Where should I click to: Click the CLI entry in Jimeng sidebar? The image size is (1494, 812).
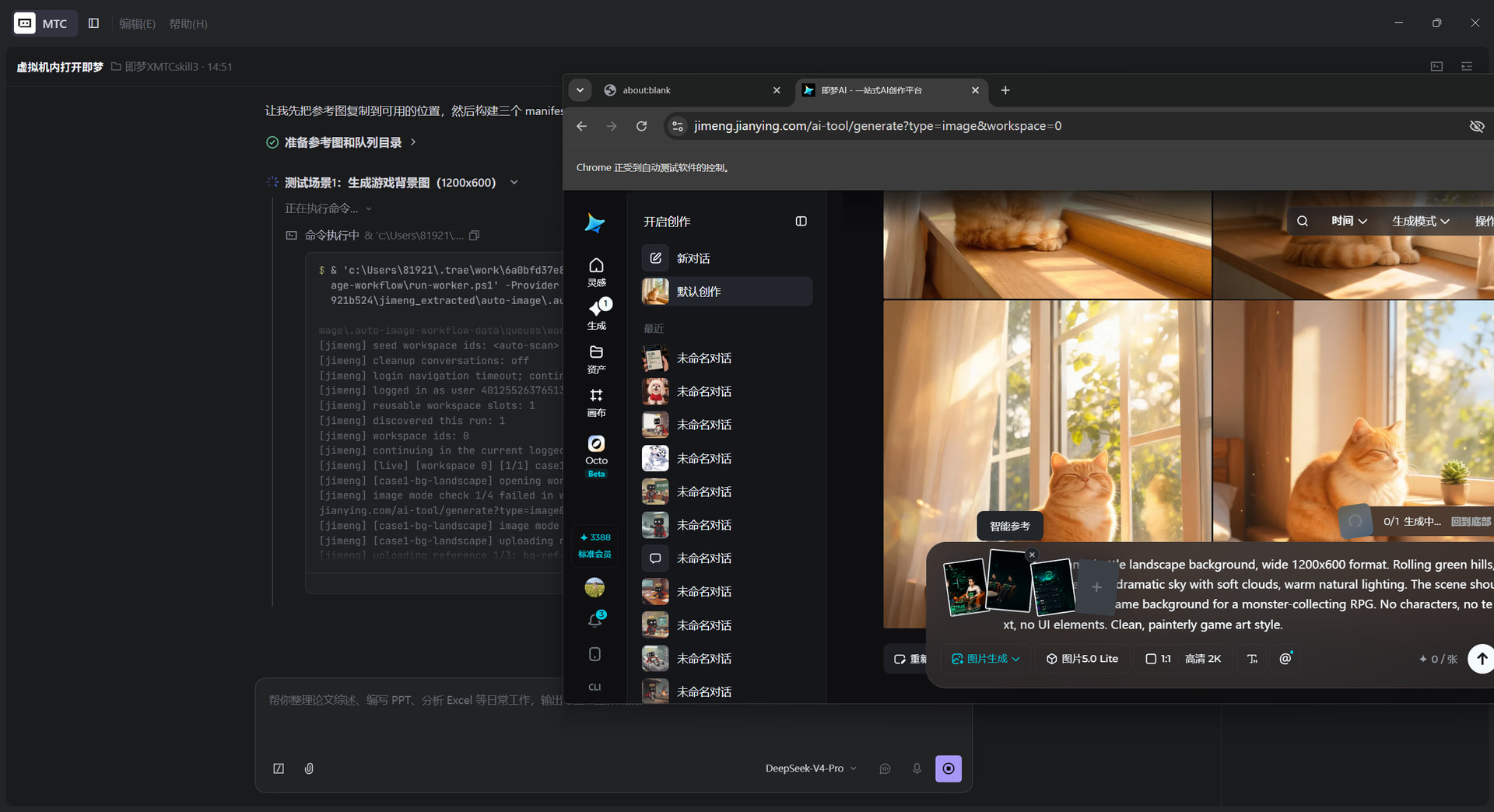[594, 687]
